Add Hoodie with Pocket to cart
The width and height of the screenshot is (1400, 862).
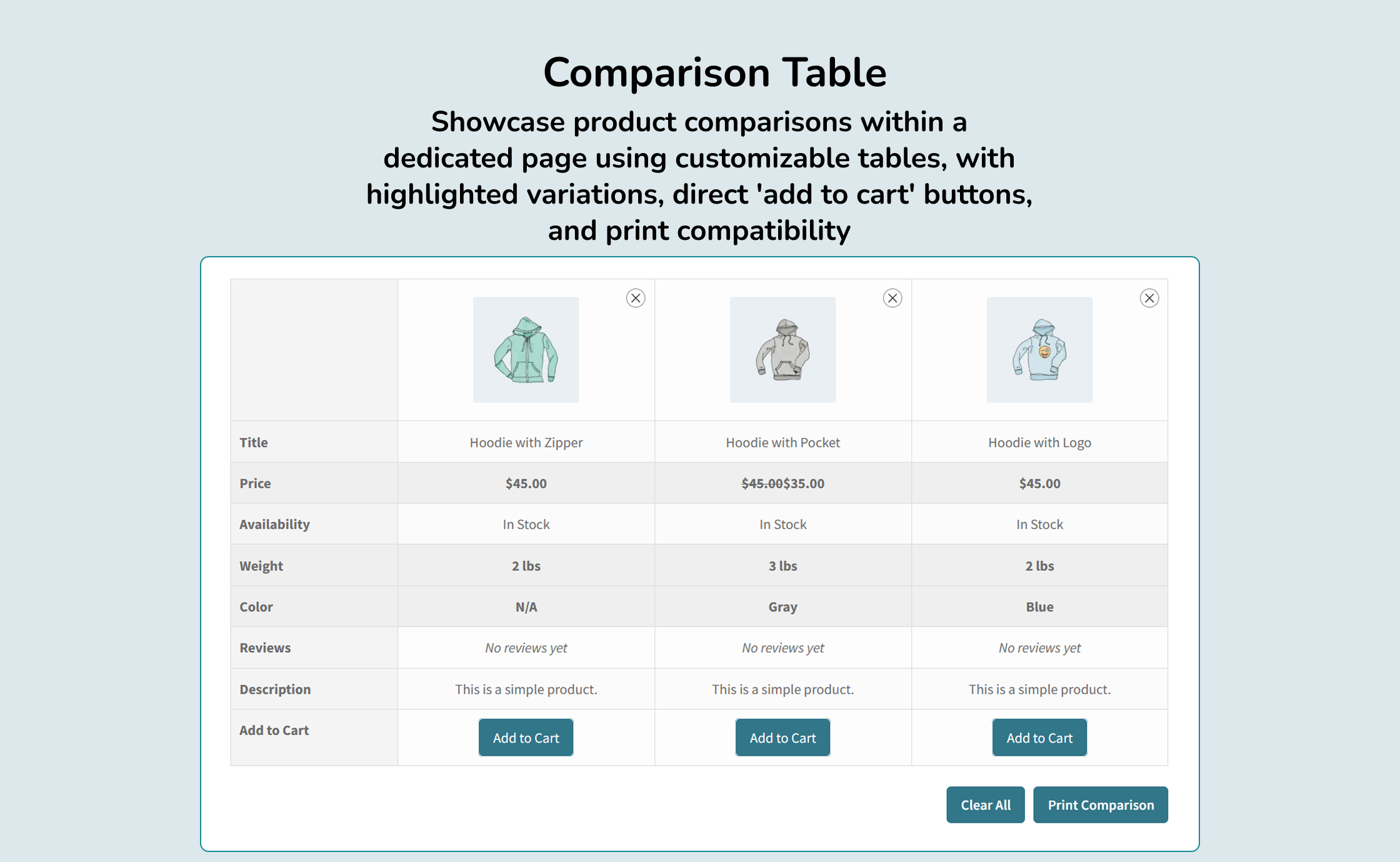[x=782, y=738]
